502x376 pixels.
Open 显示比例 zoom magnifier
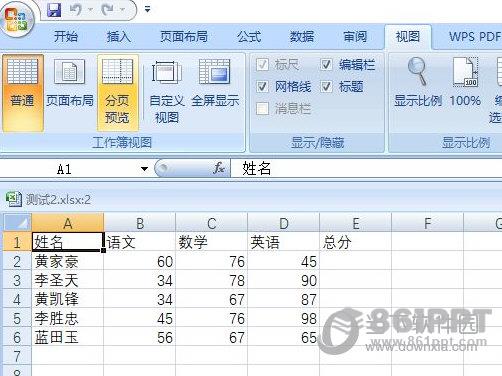point(418,83)
